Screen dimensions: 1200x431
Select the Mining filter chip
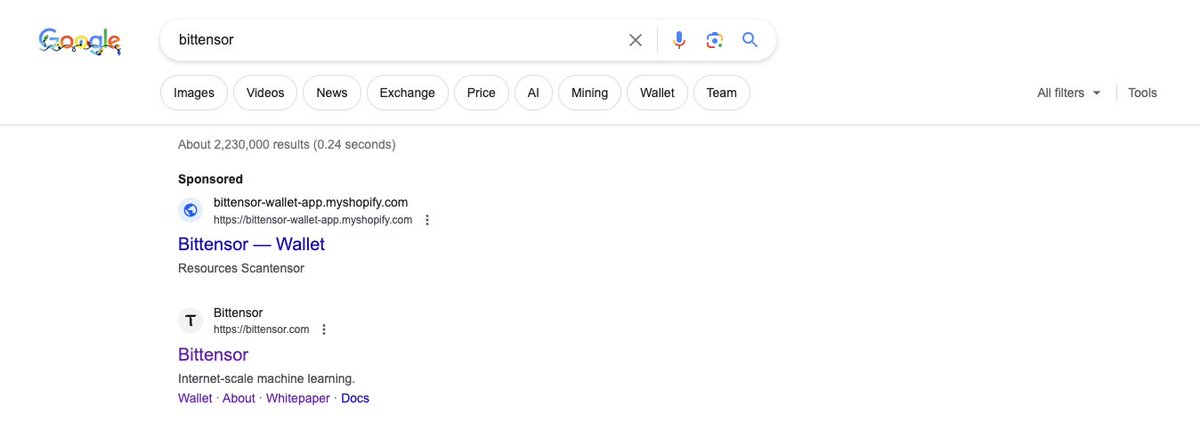pyautogui.click(x=589, y=93)
